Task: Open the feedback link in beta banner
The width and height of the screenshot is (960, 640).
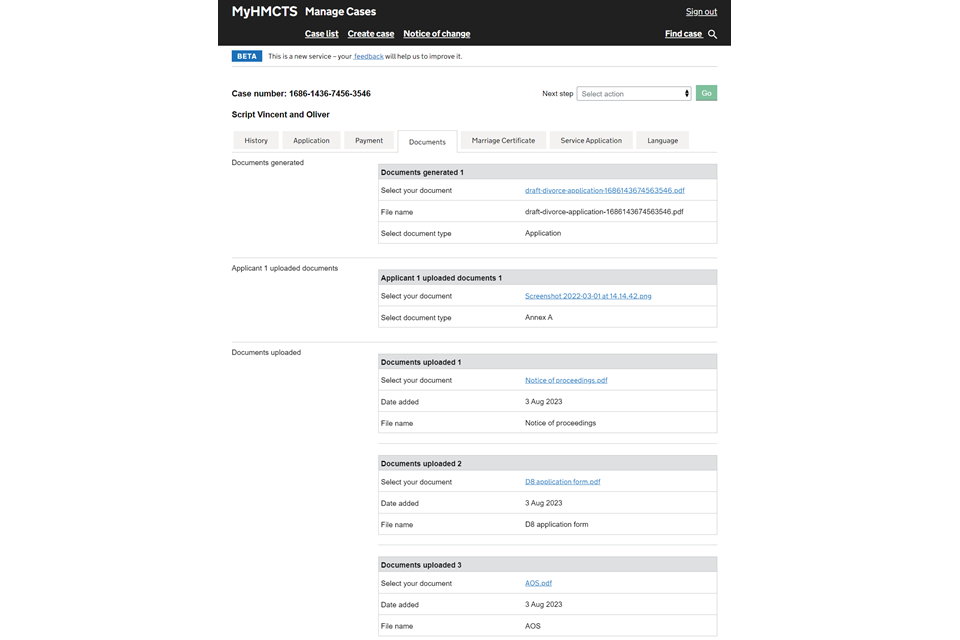Action: 368,57
